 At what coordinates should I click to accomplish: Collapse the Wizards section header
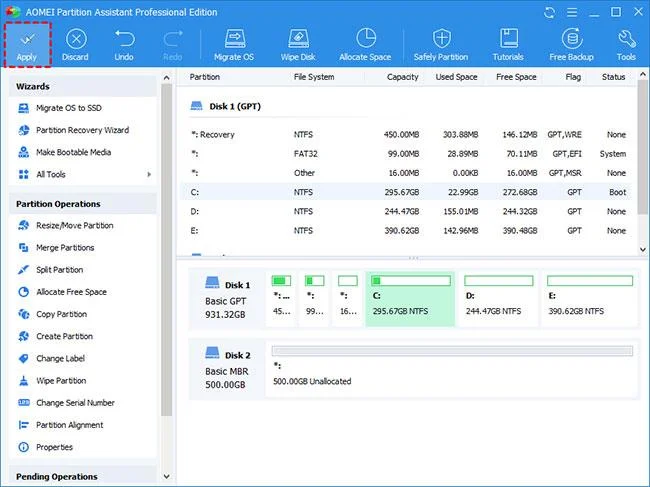click(x=83, y=87)
